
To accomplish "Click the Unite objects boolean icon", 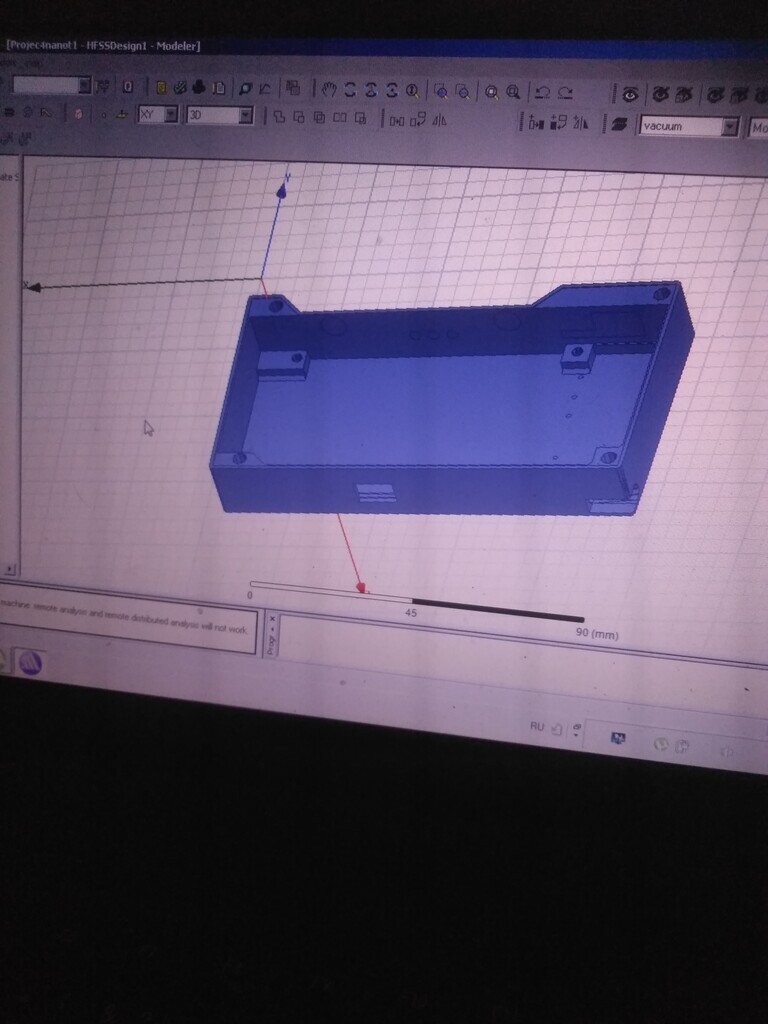I will click(x=279, y=117).
